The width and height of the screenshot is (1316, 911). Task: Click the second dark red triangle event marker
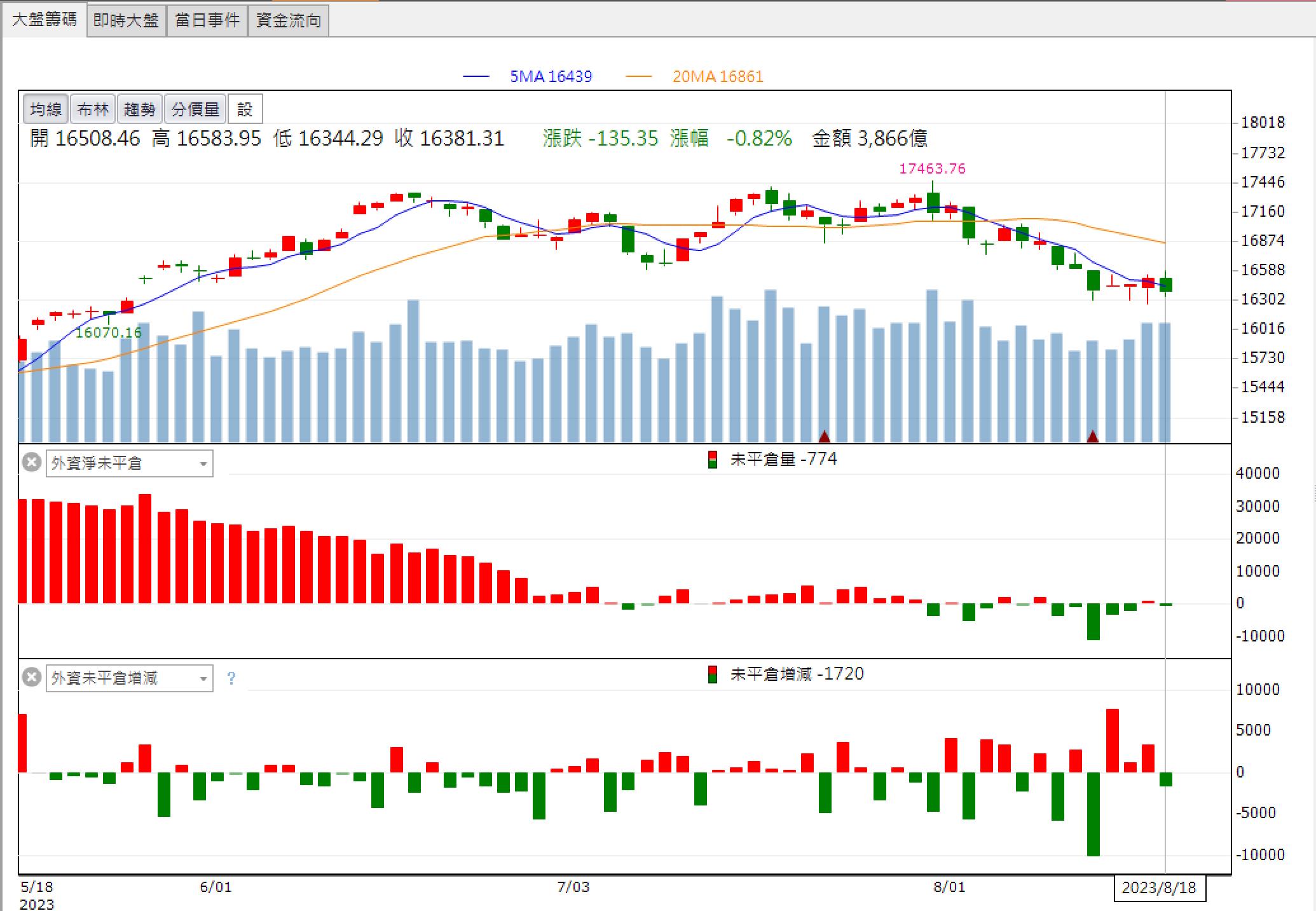1093,437
